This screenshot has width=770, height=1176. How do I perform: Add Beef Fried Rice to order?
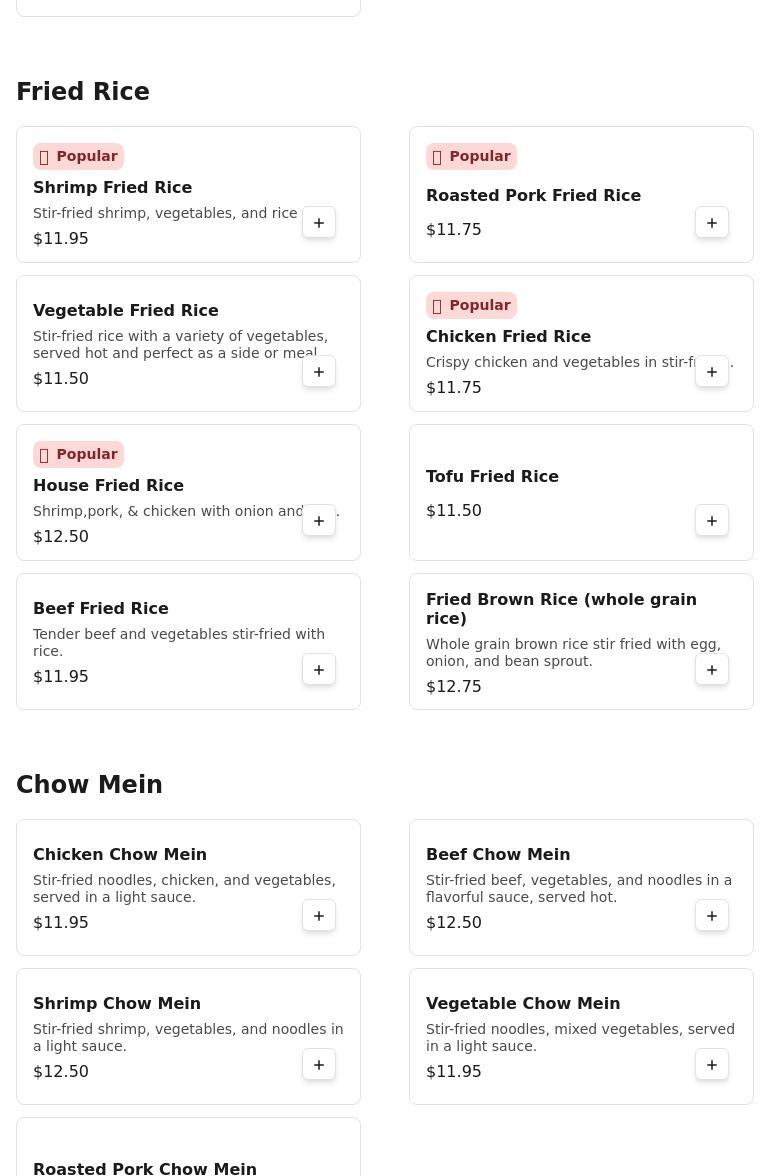click(x=319, y=670)
